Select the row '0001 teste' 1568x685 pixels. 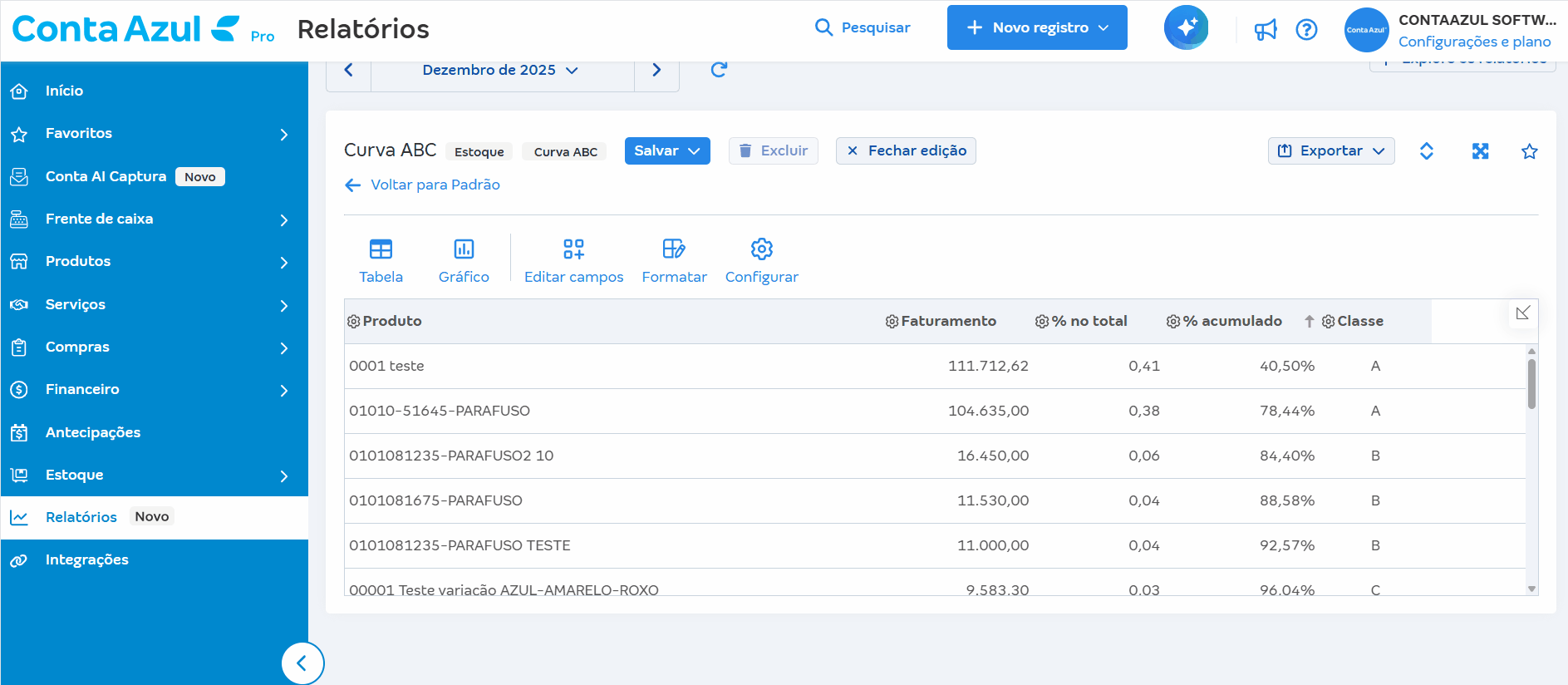click(x=935, y=367)
